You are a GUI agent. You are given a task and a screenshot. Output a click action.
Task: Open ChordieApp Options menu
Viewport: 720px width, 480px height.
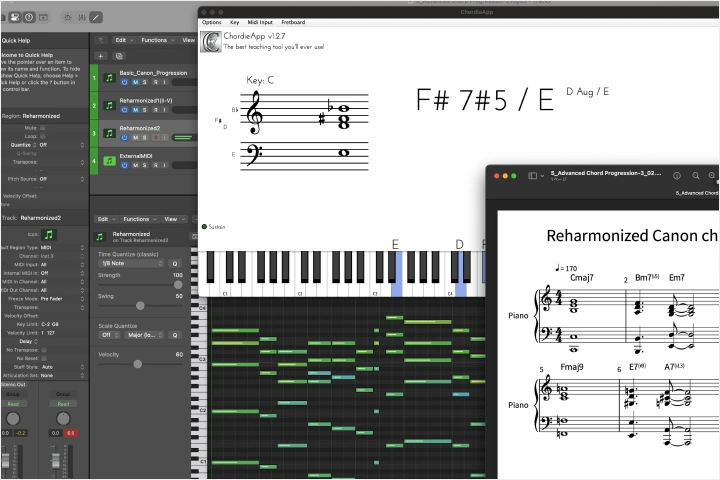click(x=211, y=22)
